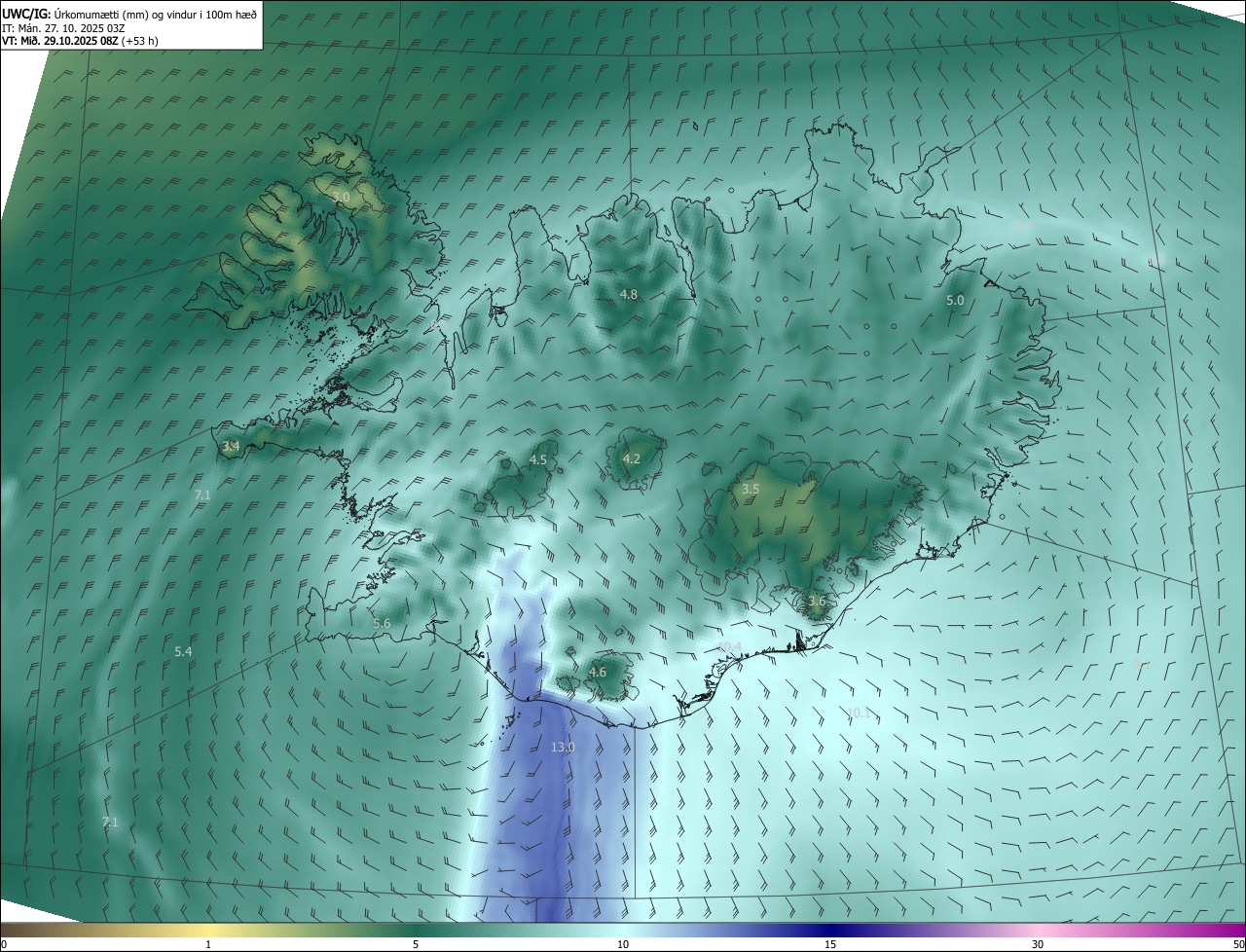The height and width of the screenshot is (952, 1246).
Task: Click the 10.1 value offshore southeast
Action: (859, 713)
